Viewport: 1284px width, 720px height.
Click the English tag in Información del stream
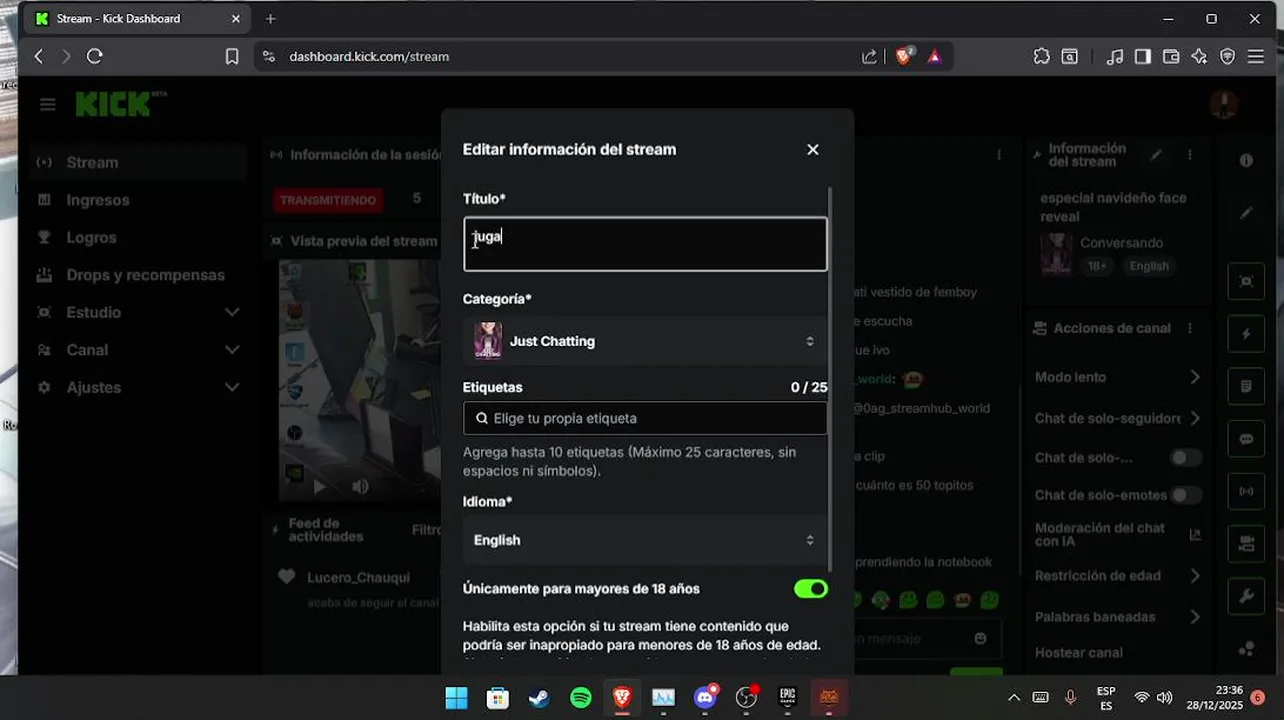(1149, 266)
